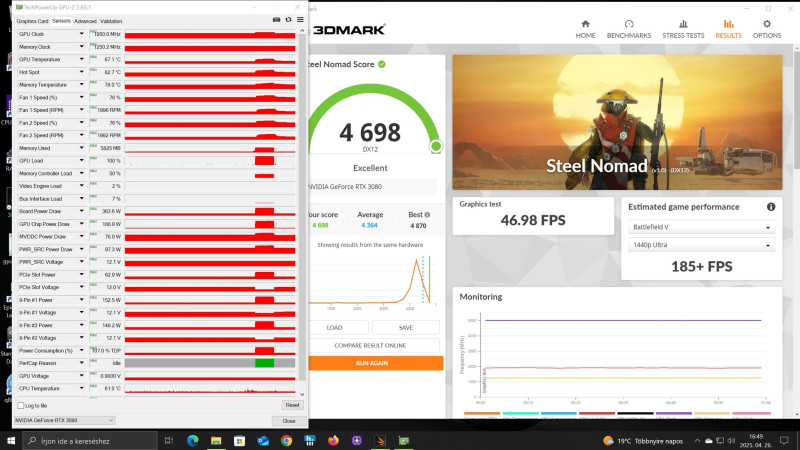Open 3DMark Benchmarks gauge icon

[x=629, y=24]
